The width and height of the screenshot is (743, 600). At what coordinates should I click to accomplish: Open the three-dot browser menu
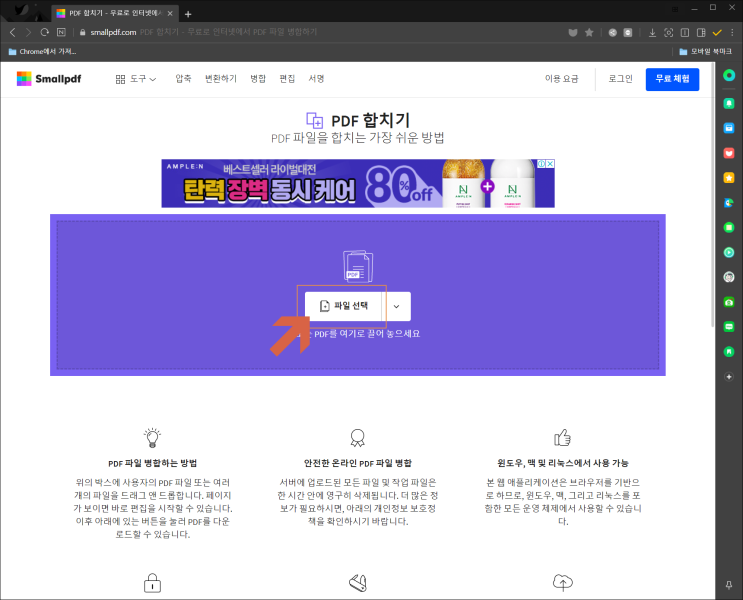[x=732, y=32]
